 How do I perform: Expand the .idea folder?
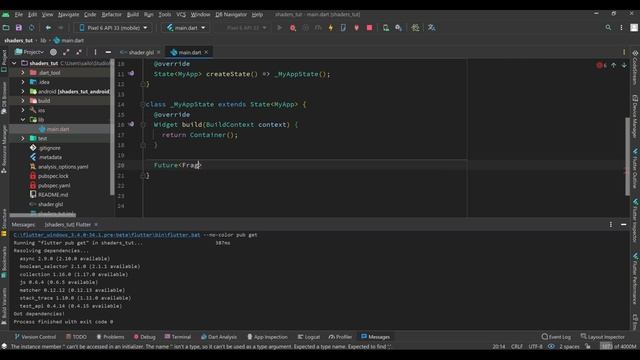coord(23,82)
